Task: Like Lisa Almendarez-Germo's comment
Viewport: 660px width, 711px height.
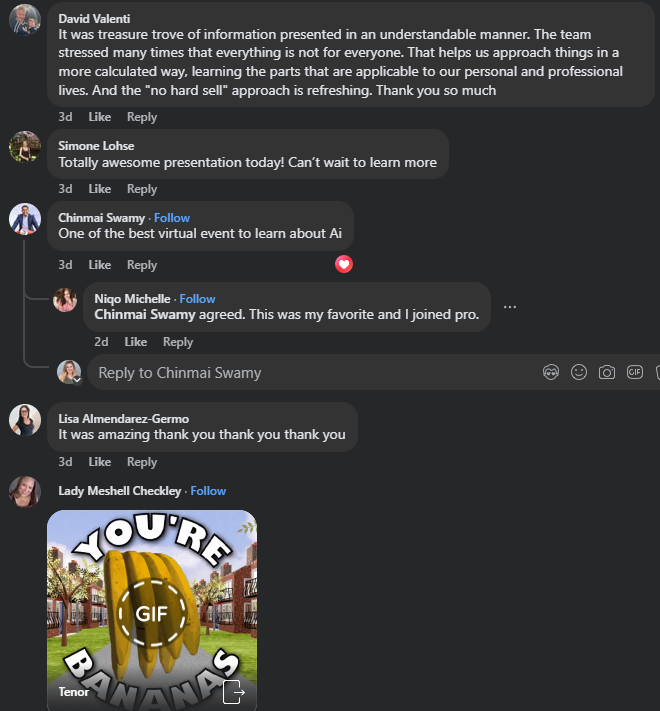Action: pos(100,462)
